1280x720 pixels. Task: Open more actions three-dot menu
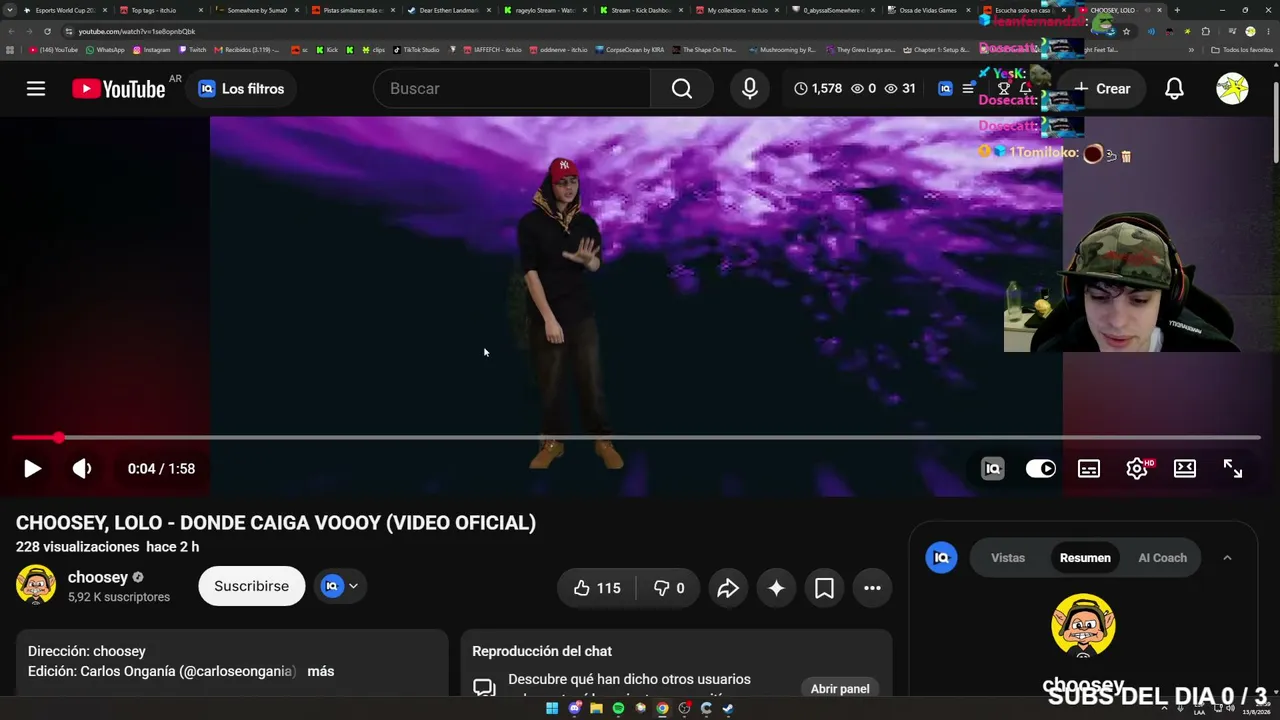[872, 588]
